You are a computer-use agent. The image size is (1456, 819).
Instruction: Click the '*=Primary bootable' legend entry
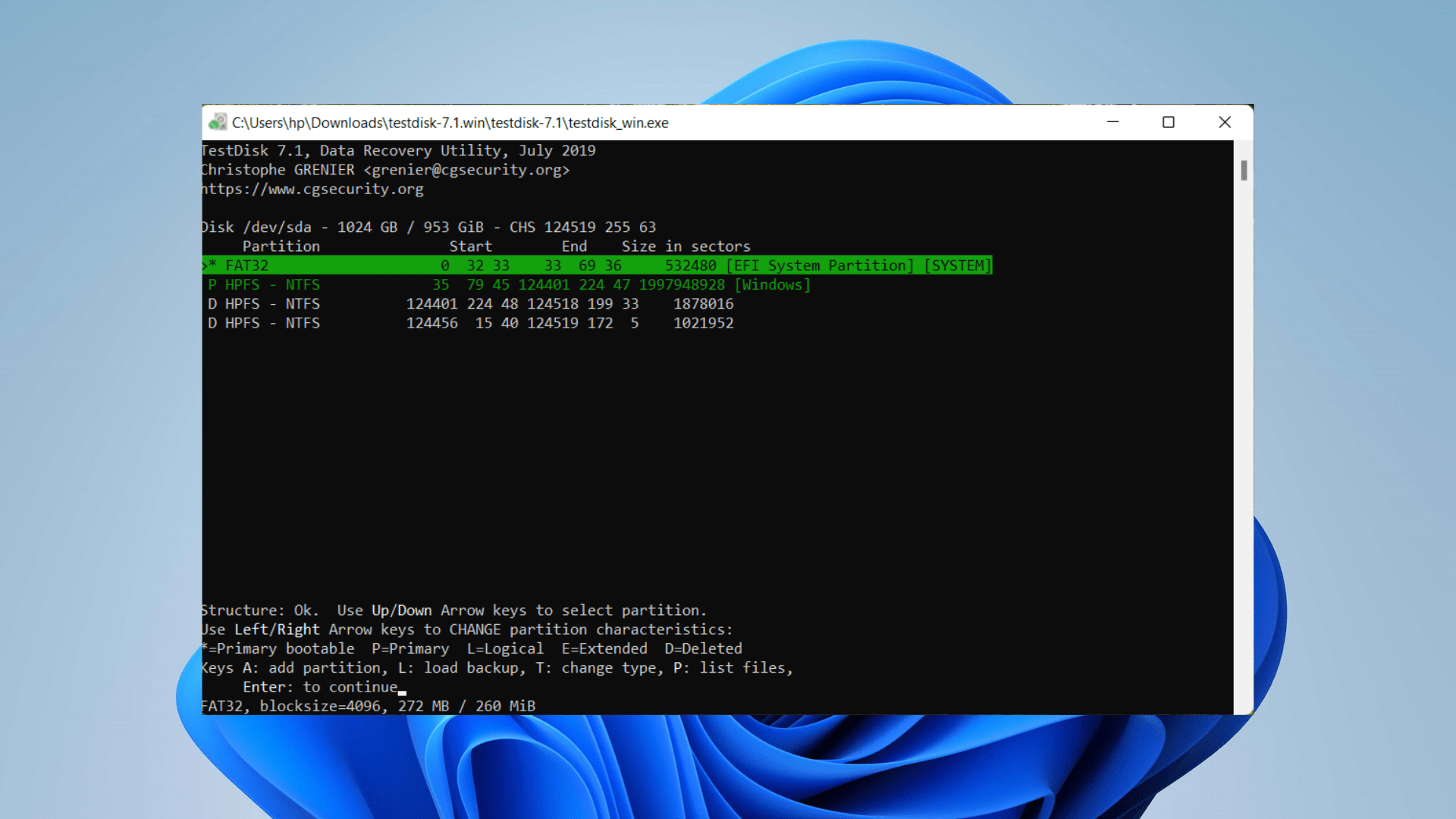pos(278,648)
